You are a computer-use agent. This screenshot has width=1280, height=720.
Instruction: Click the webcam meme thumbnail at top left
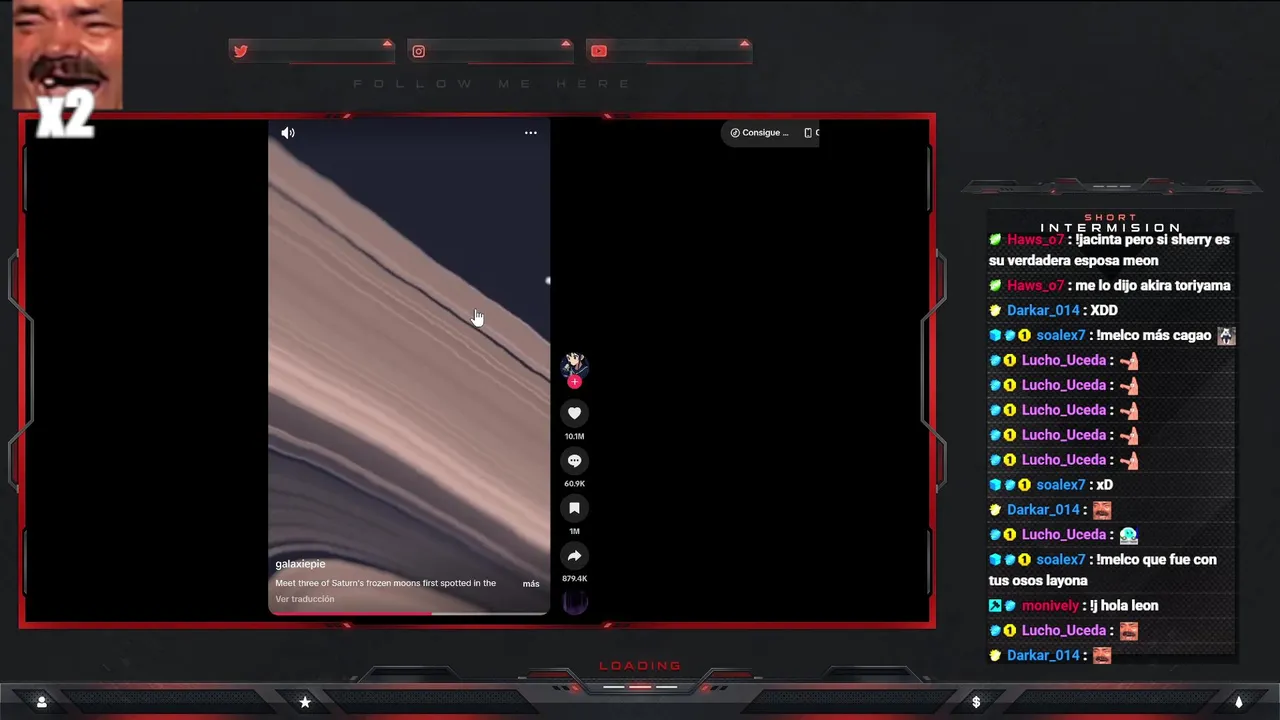67,55
